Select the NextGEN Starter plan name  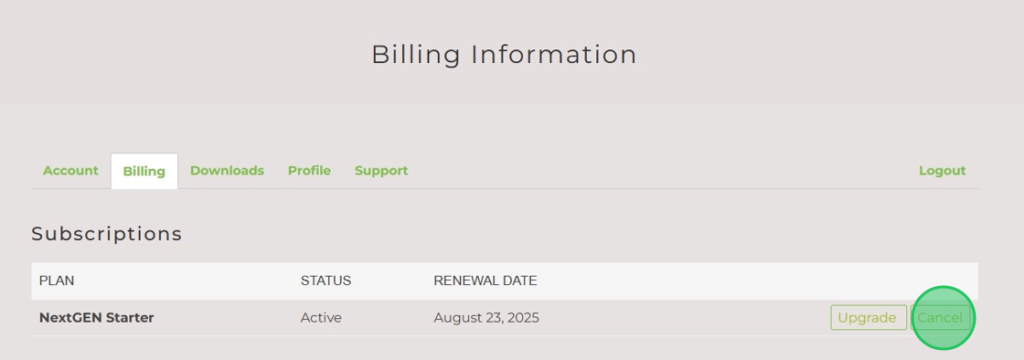click(97, 318)
